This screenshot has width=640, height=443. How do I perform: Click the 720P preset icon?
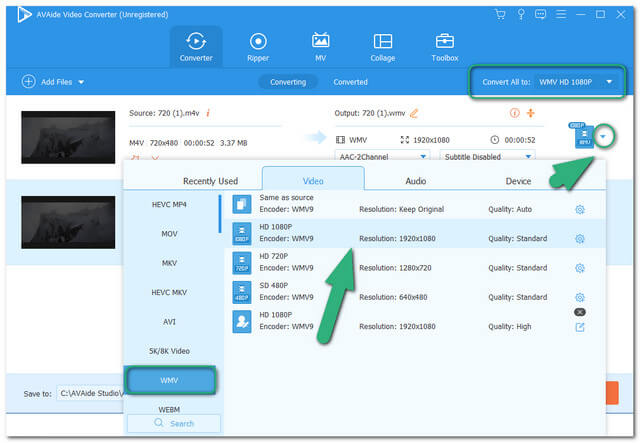point(242,263)
